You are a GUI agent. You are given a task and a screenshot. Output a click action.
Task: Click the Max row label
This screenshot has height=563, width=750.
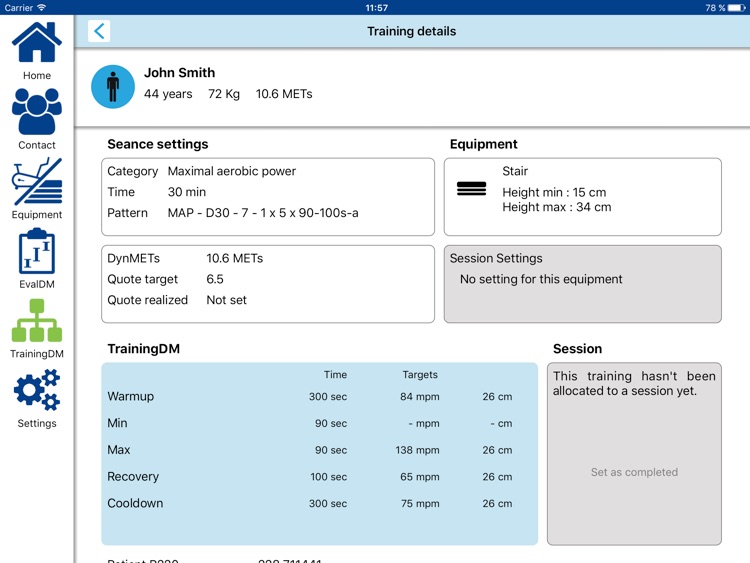click(x=119, y=450)
